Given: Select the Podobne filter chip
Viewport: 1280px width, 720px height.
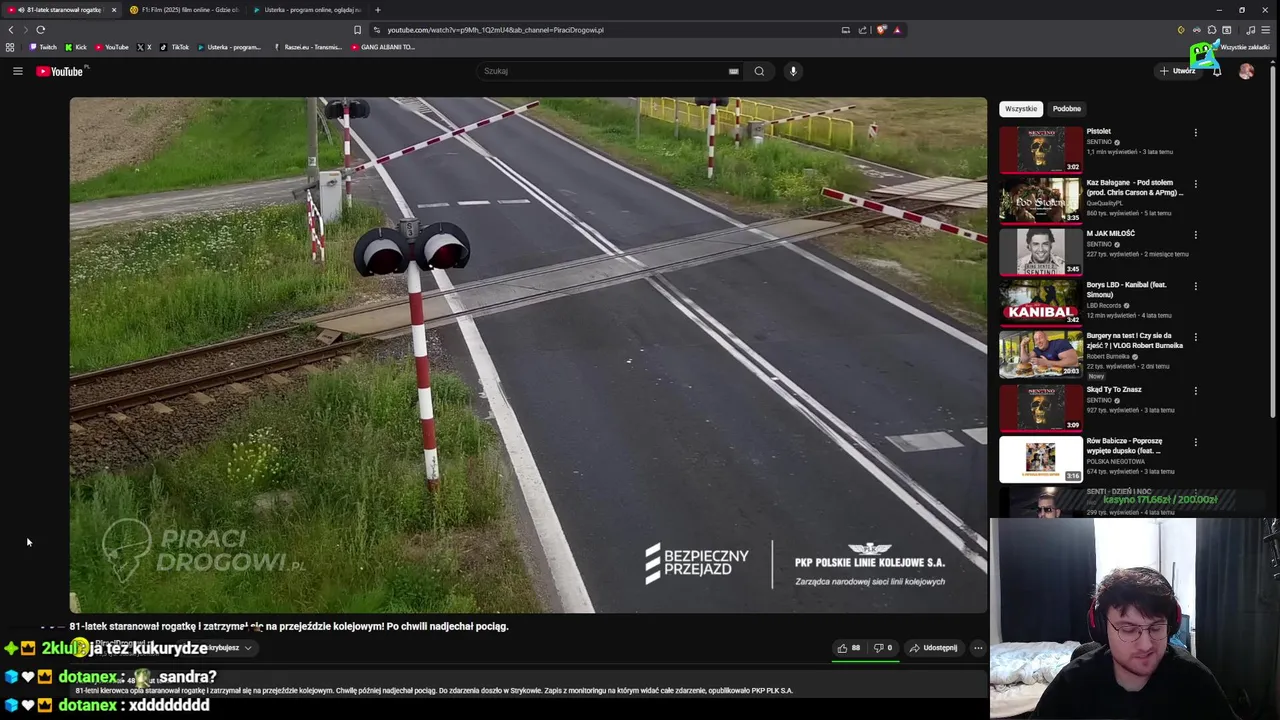Looking at the screenshot, I should (1067, 109).
